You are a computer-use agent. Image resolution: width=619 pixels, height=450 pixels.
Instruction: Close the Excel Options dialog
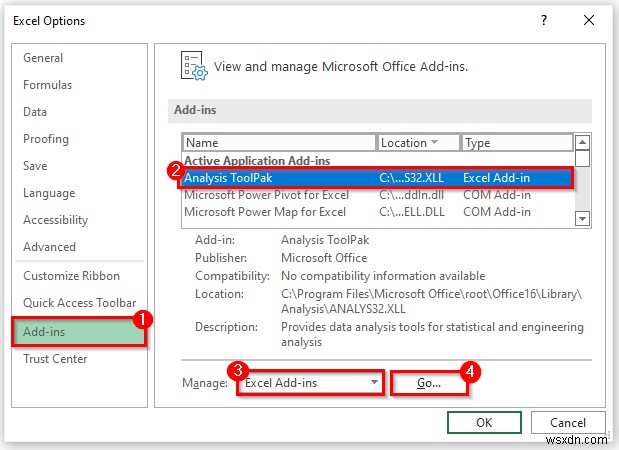[589, 20]
